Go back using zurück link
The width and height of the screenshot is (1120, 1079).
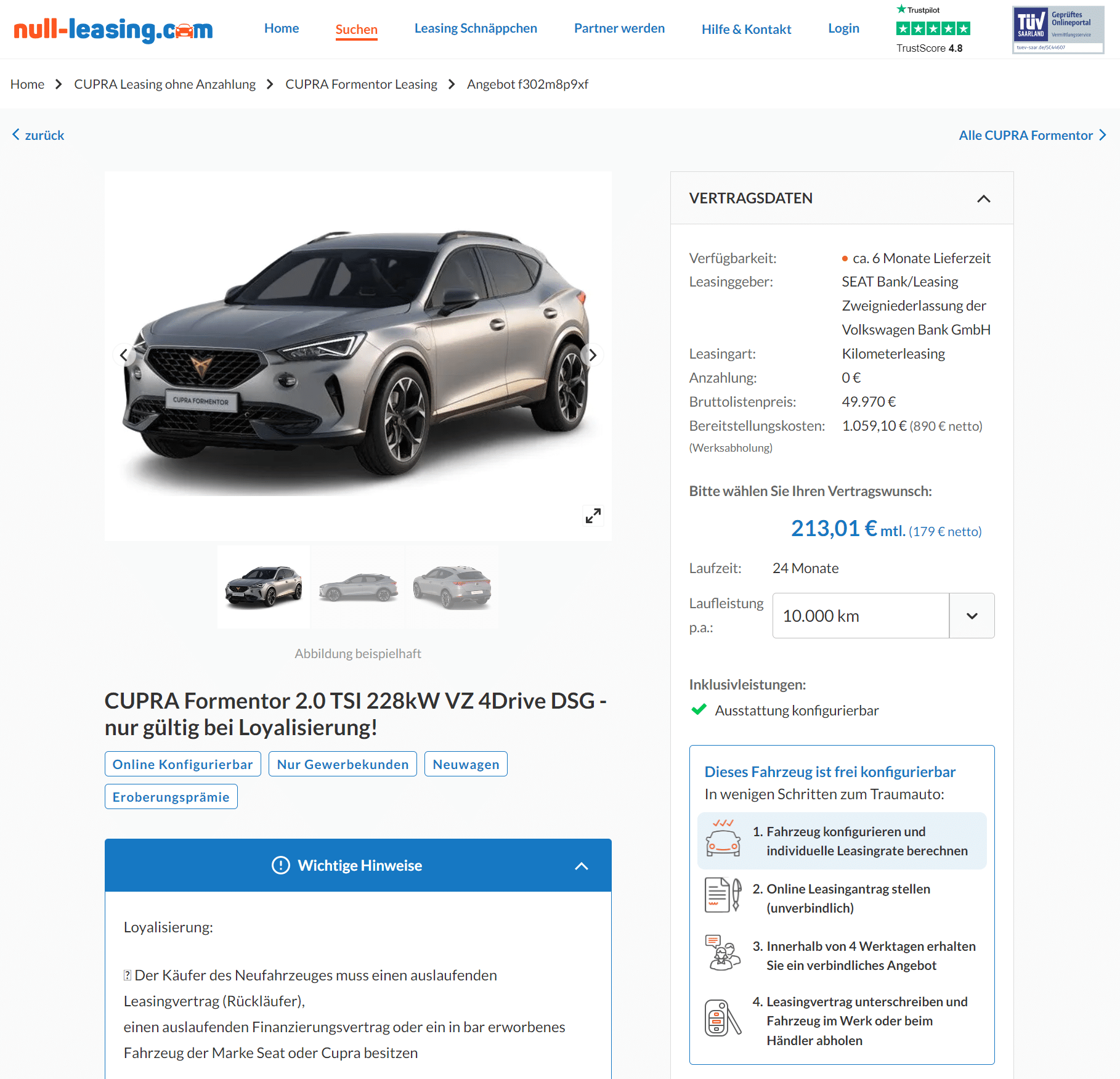pos(44,135)
